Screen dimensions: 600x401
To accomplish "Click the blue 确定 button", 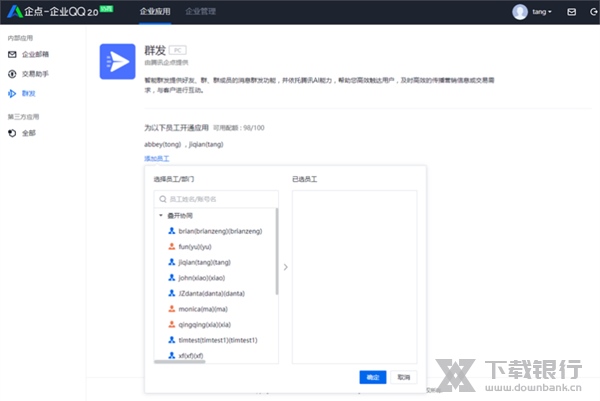I will tap(373, 377).
